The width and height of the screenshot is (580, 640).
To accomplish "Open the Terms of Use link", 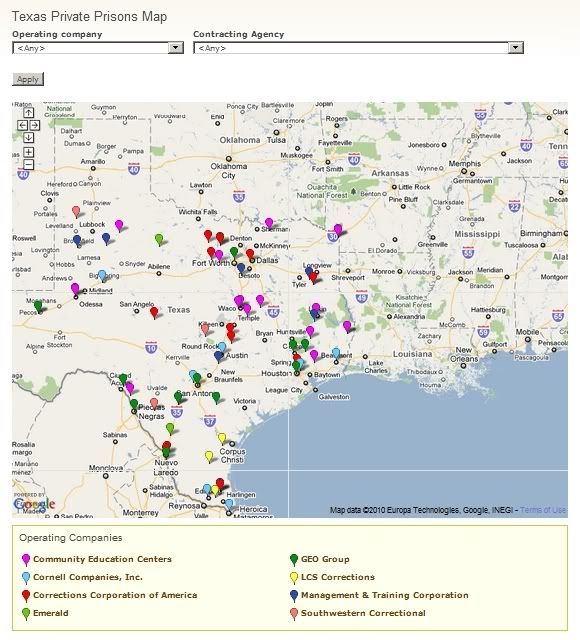I will 543,510.
